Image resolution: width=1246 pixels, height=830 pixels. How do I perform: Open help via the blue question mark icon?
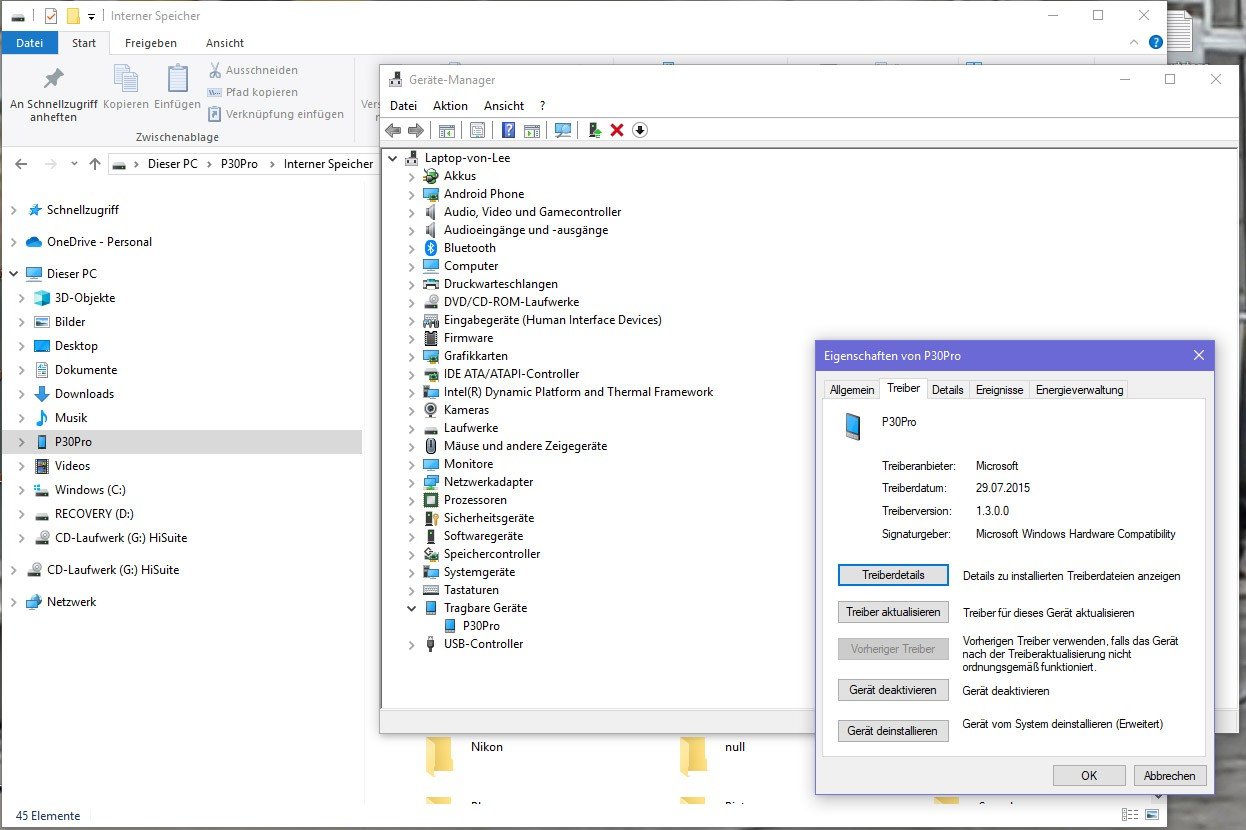[x=508, y=130]
